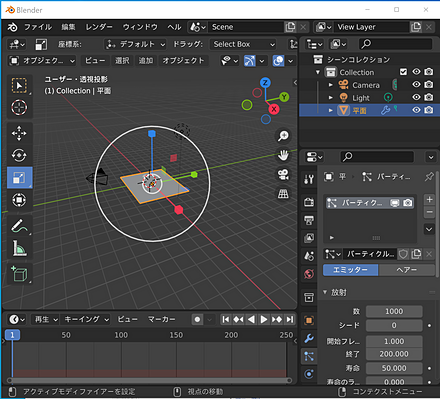440x399 pixels.
Task: Open the 編集 menu
Action: [x=68, y=27]
